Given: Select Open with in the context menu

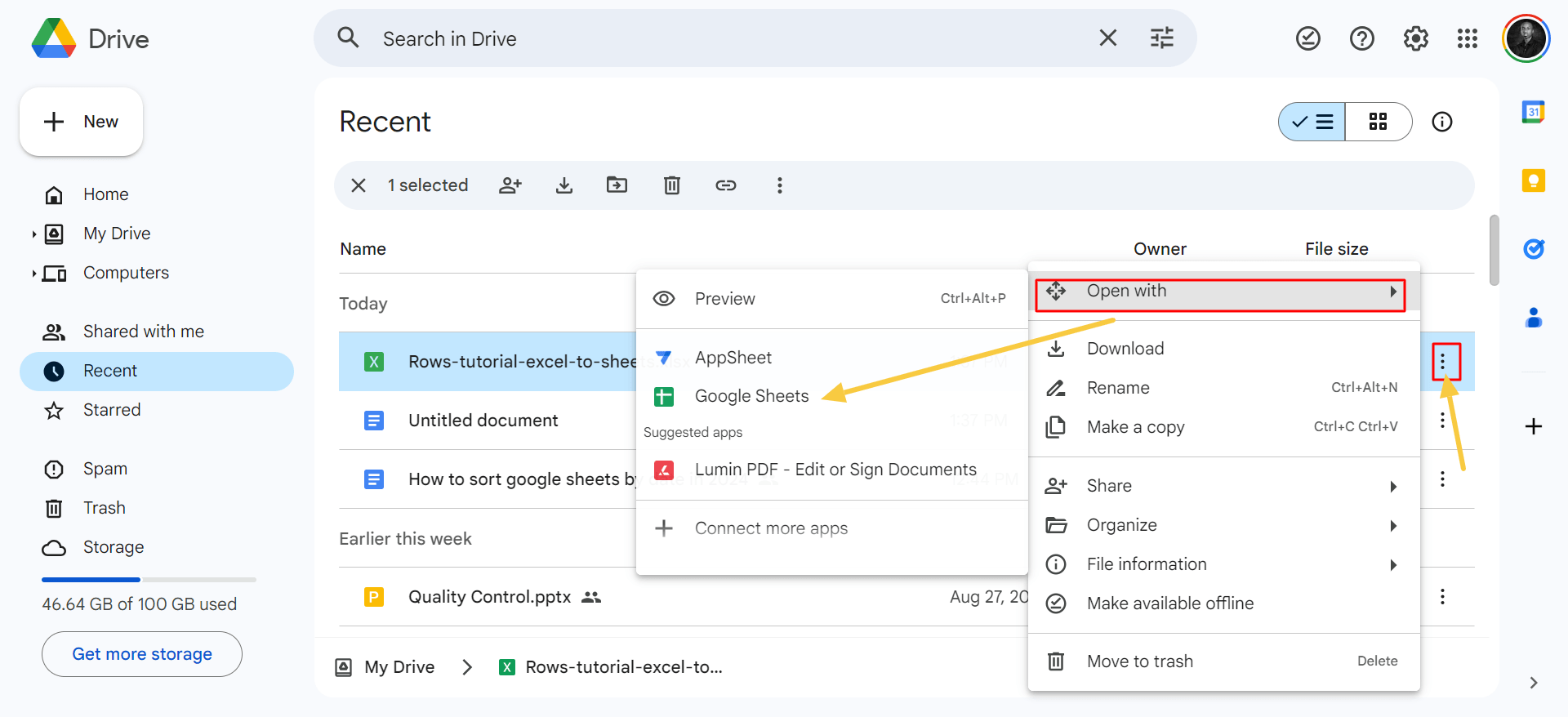Looking at the screenshot, I should pos(1223,292).
